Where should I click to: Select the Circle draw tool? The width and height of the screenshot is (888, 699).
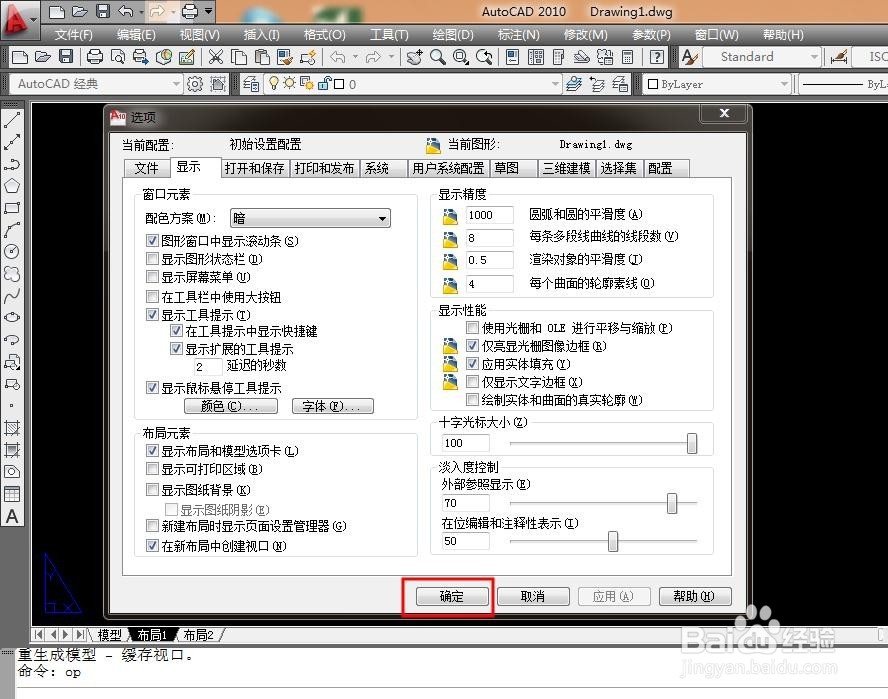(x=12, y=252)
